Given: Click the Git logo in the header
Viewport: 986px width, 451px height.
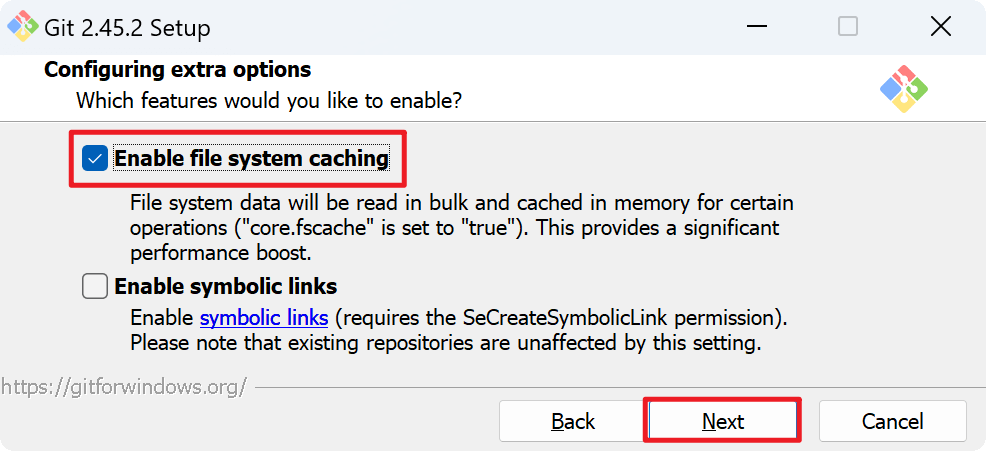Looking at the screenshot, I should [903, 89].
